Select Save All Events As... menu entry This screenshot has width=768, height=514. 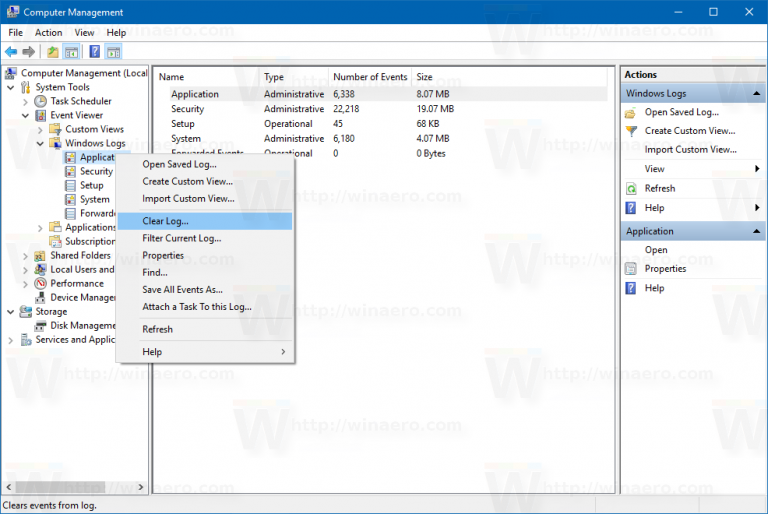tap(182, 290)
